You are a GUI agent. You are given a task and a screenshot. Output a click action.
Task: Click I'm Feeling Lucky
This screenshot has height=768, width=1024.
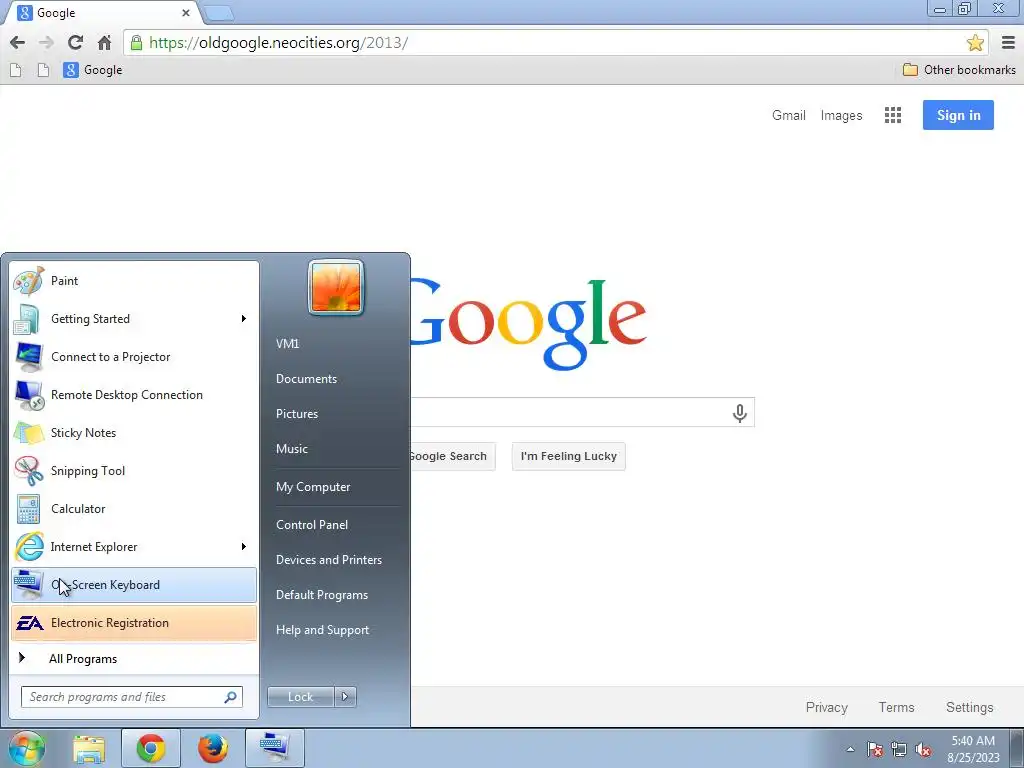569,456
